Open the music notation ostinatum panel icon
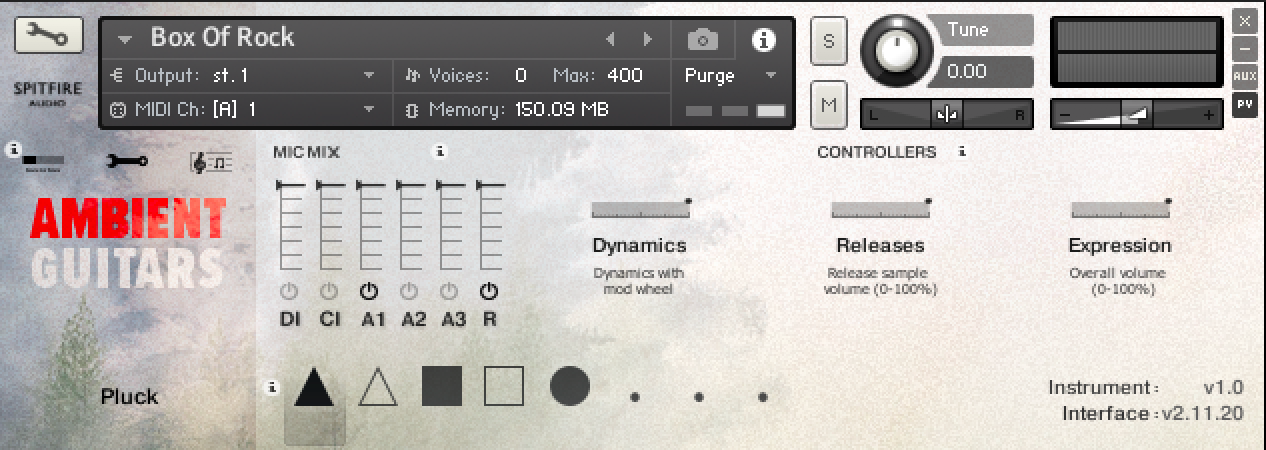This screenshot has height=450, width=1266. point(210,161)
